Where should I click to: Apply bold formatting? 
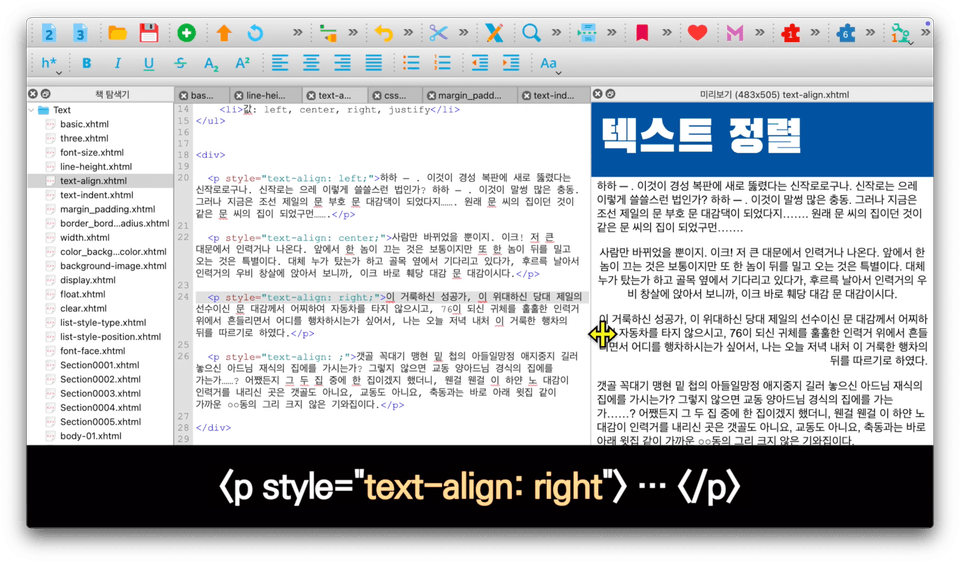click(x=86, y=63)
